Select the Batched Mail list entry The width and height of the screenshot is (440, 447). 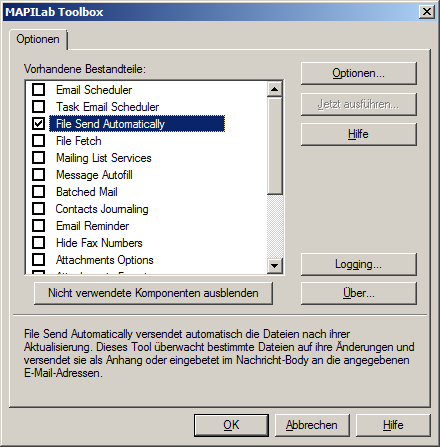(87, 192)
